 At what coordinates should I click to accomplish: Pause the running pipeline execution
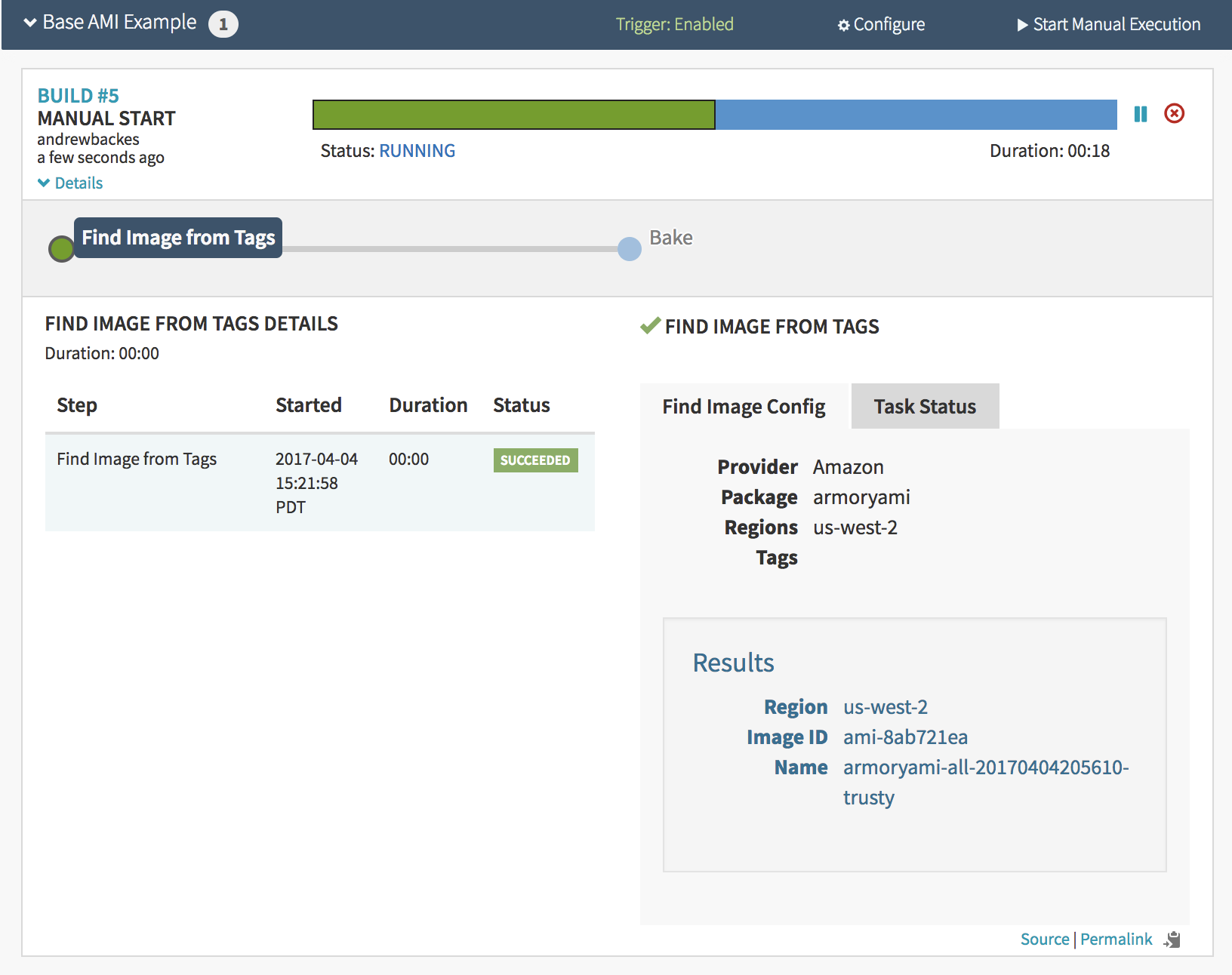(x=1140, y=114)
